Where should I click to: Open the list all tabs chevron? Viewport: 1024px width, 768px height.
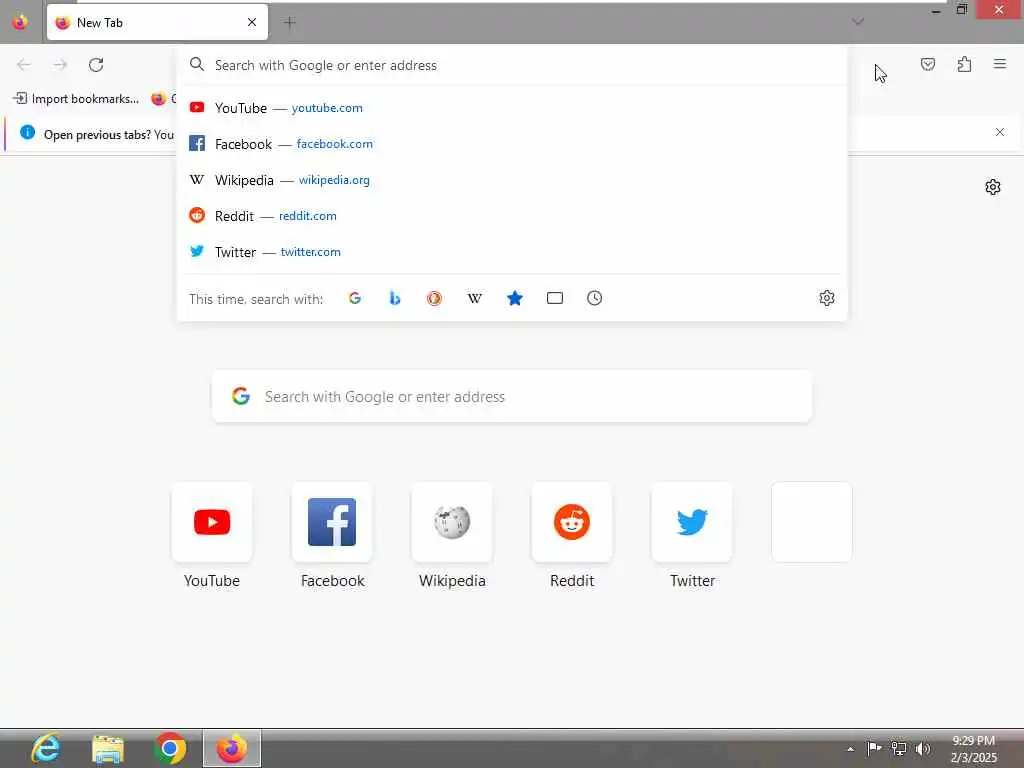858,22
